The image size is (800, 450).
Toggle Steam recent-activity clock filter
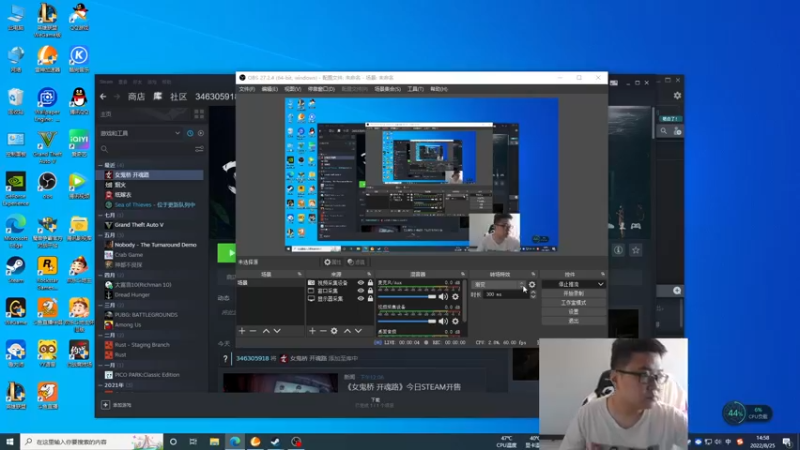(x=190, y=133)
